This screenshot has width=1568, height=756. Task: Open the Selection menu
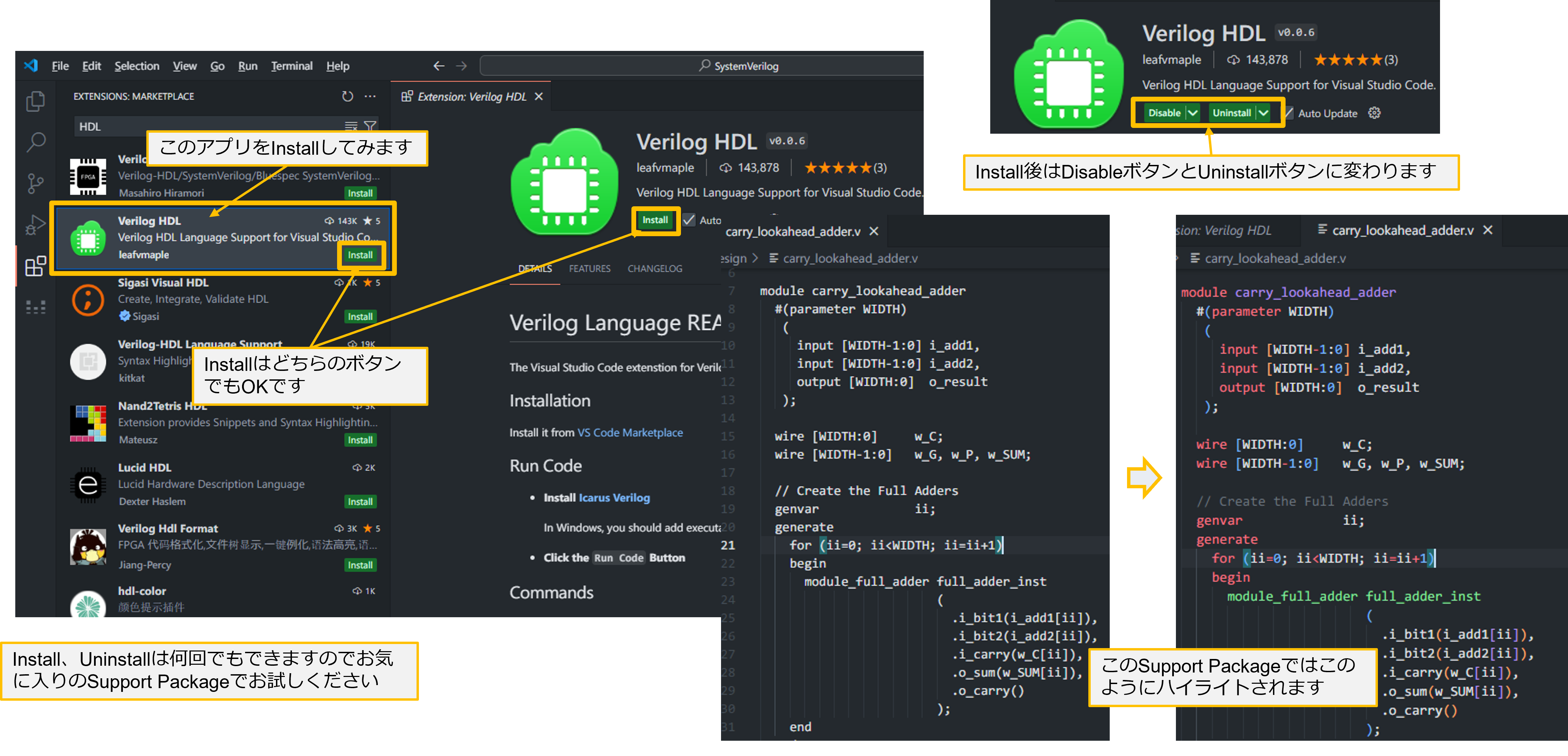click(x=137, y=66)
